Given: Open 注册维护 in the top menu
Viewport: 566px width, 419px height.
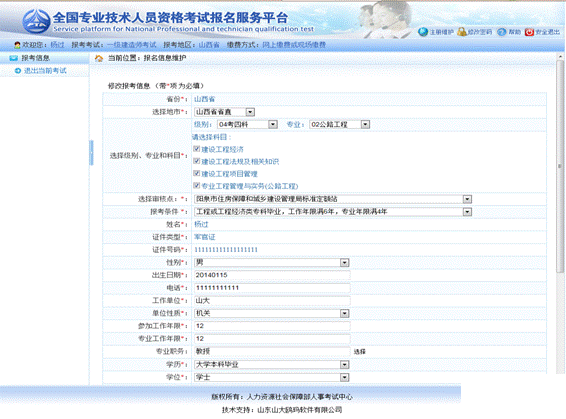Looking at the screenshot, I should point(441,32).
